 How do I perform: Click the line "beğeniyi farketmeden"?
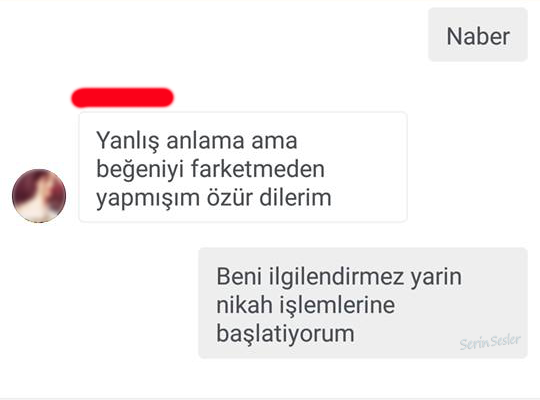[210, 169]
